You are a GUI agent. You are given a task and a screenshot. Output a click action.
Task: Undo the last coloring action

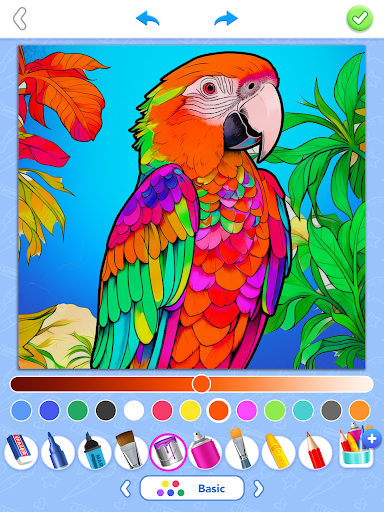(x=148, y=18)
